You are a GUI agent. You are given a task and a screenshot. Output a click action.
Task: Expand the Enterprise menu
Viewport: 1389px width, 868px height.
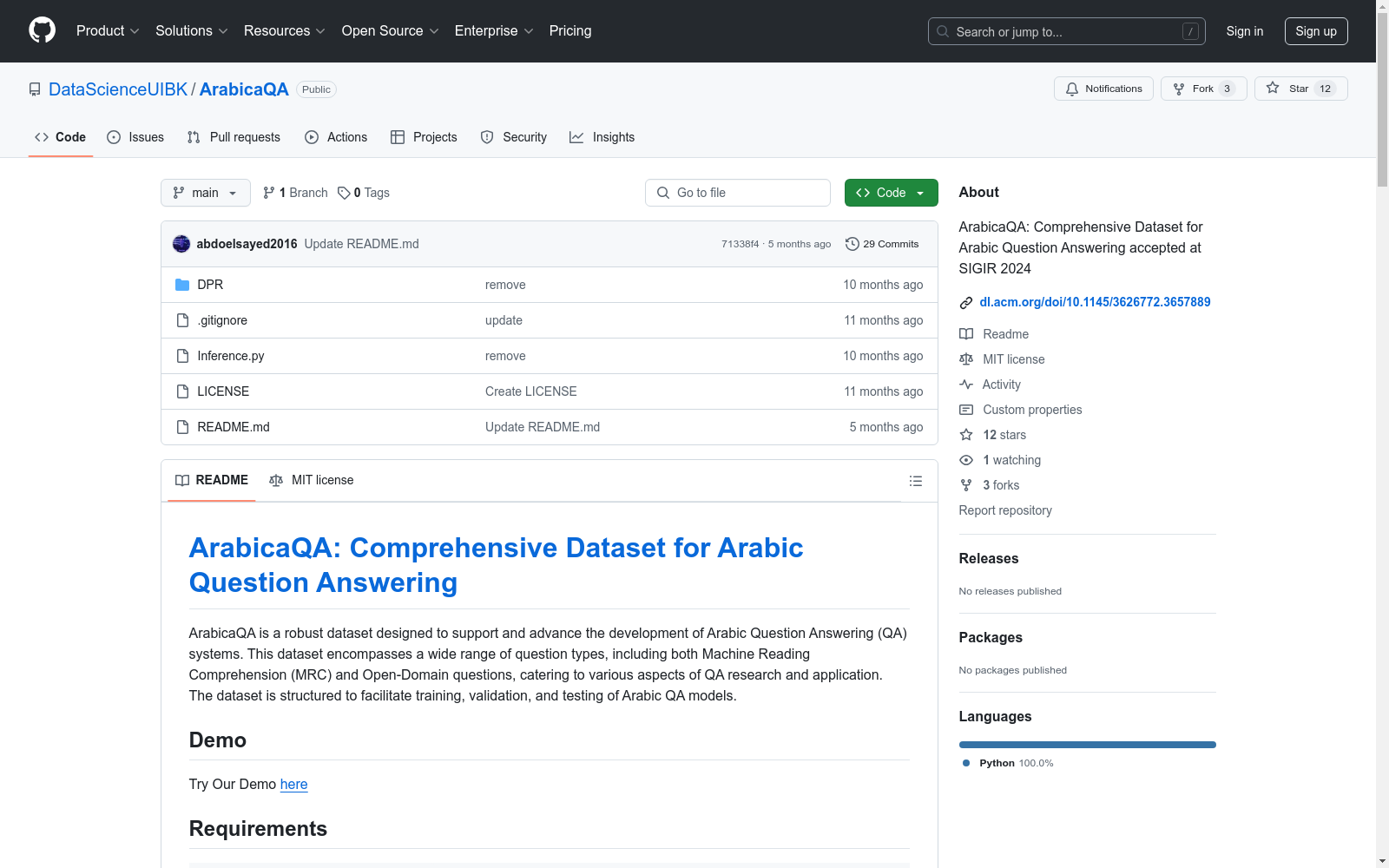[x=494, y=31]
